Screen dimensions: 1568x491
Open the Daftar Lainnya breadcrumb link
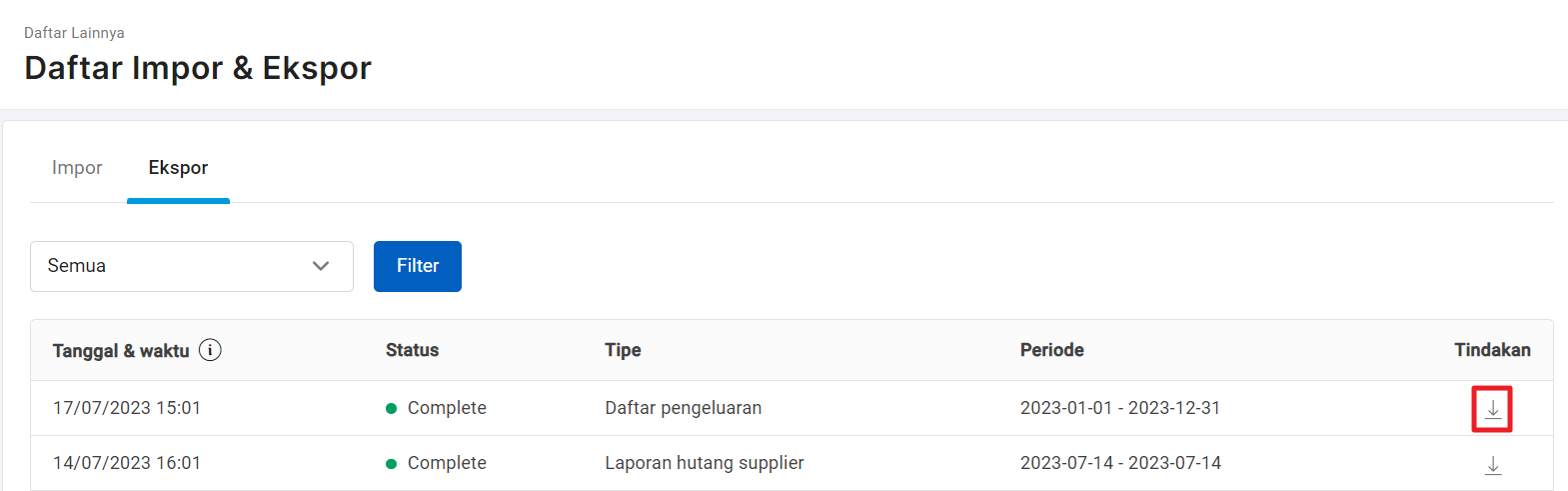74,33
